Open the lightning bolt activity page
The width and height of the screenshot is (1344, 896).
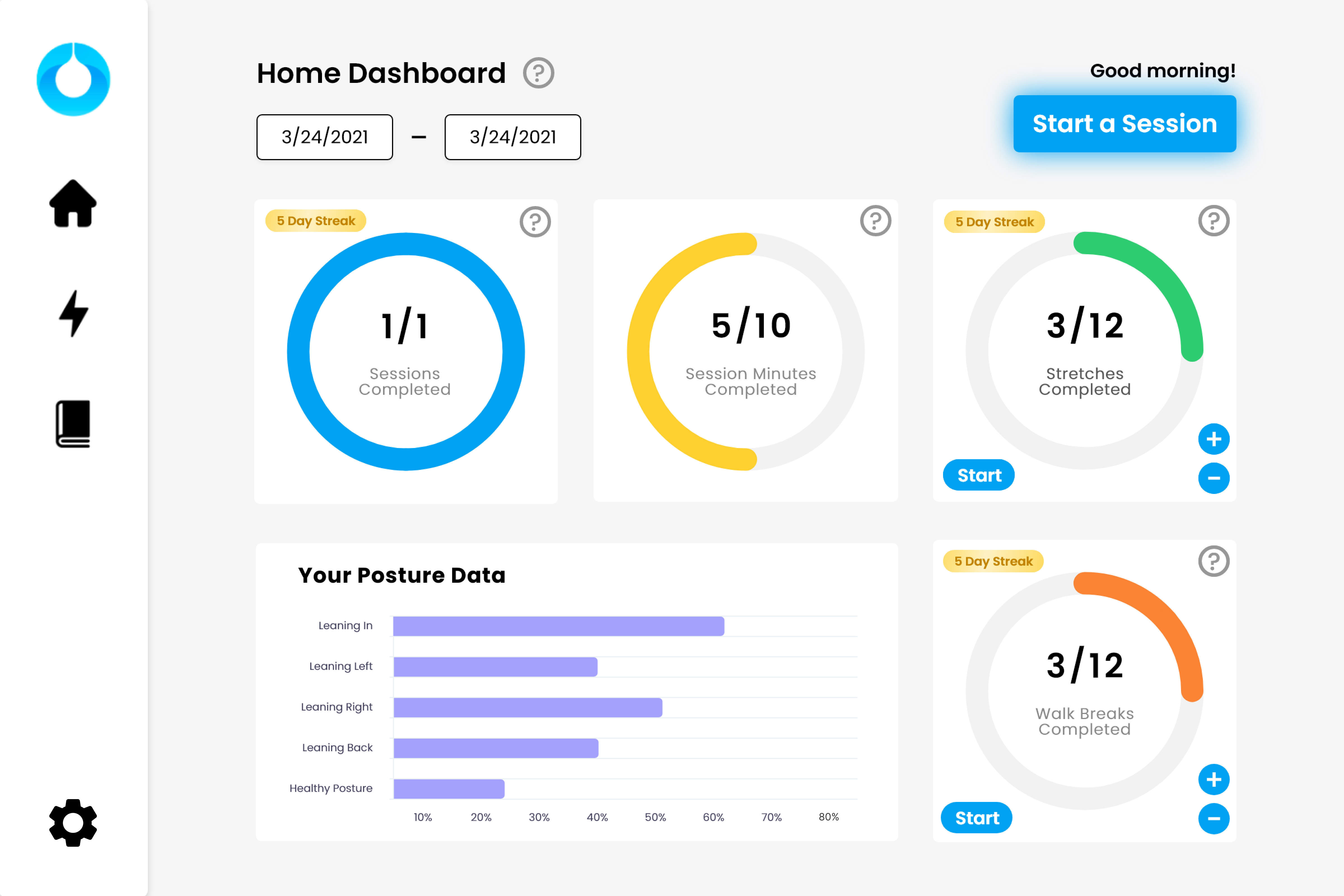click(x=74, y=313)
